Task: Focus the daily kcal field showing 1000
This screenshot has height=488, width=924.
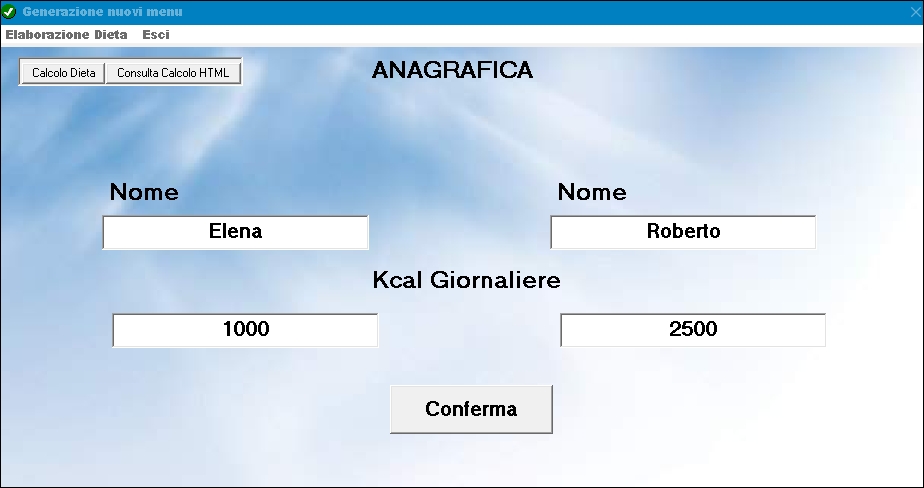Action: pos(245,330)
